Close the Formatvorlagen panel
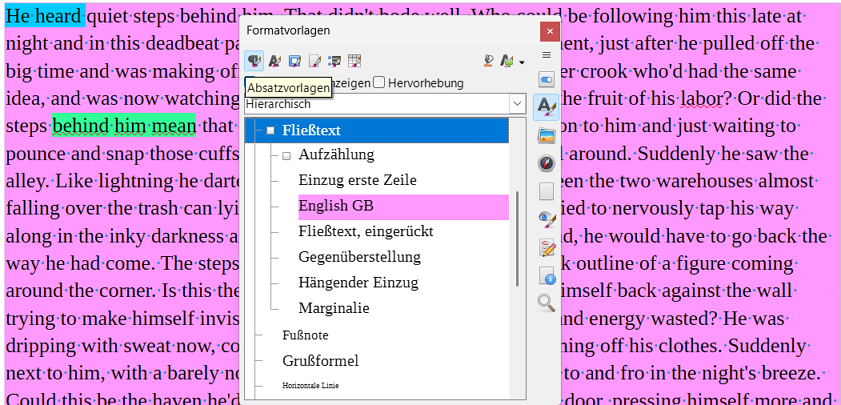Image resolution: width=841 pixels, height=405 pixels. point(550,32)
